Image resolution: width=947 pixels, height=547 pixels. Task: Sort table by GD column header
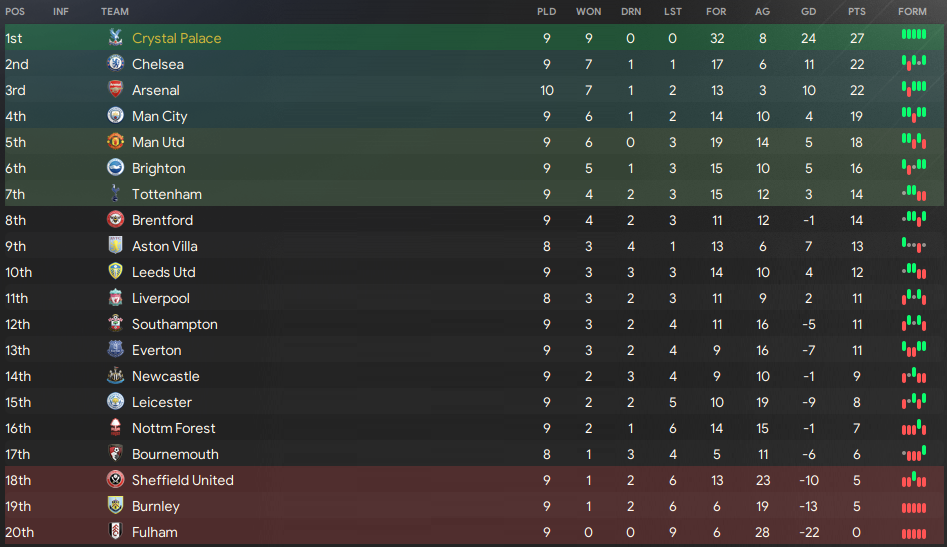809,11
